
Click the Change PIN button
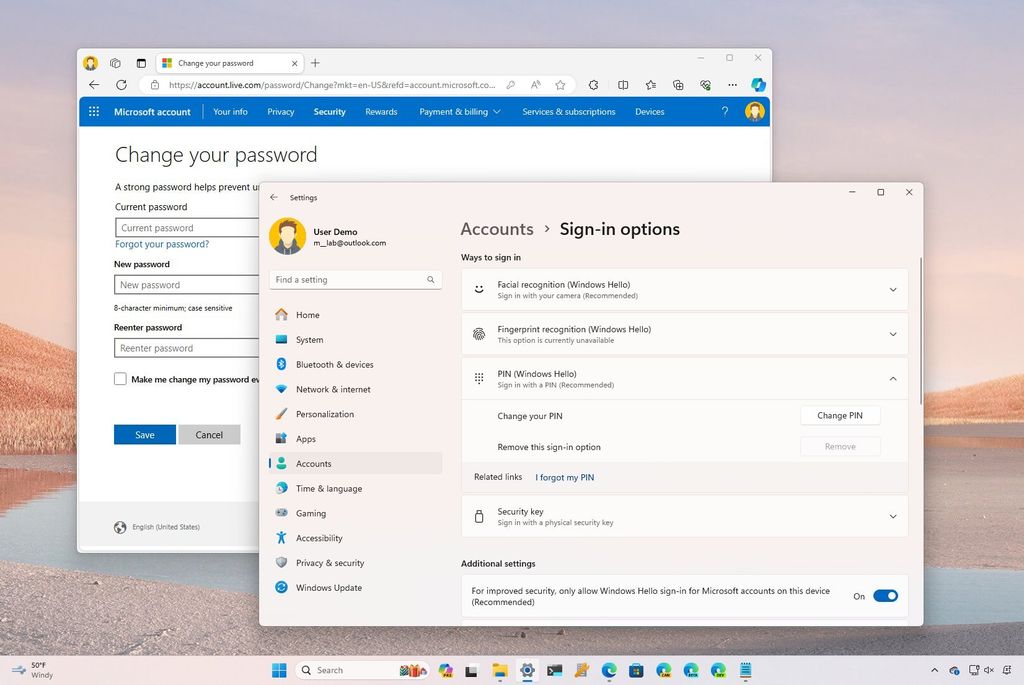[840, 415]
